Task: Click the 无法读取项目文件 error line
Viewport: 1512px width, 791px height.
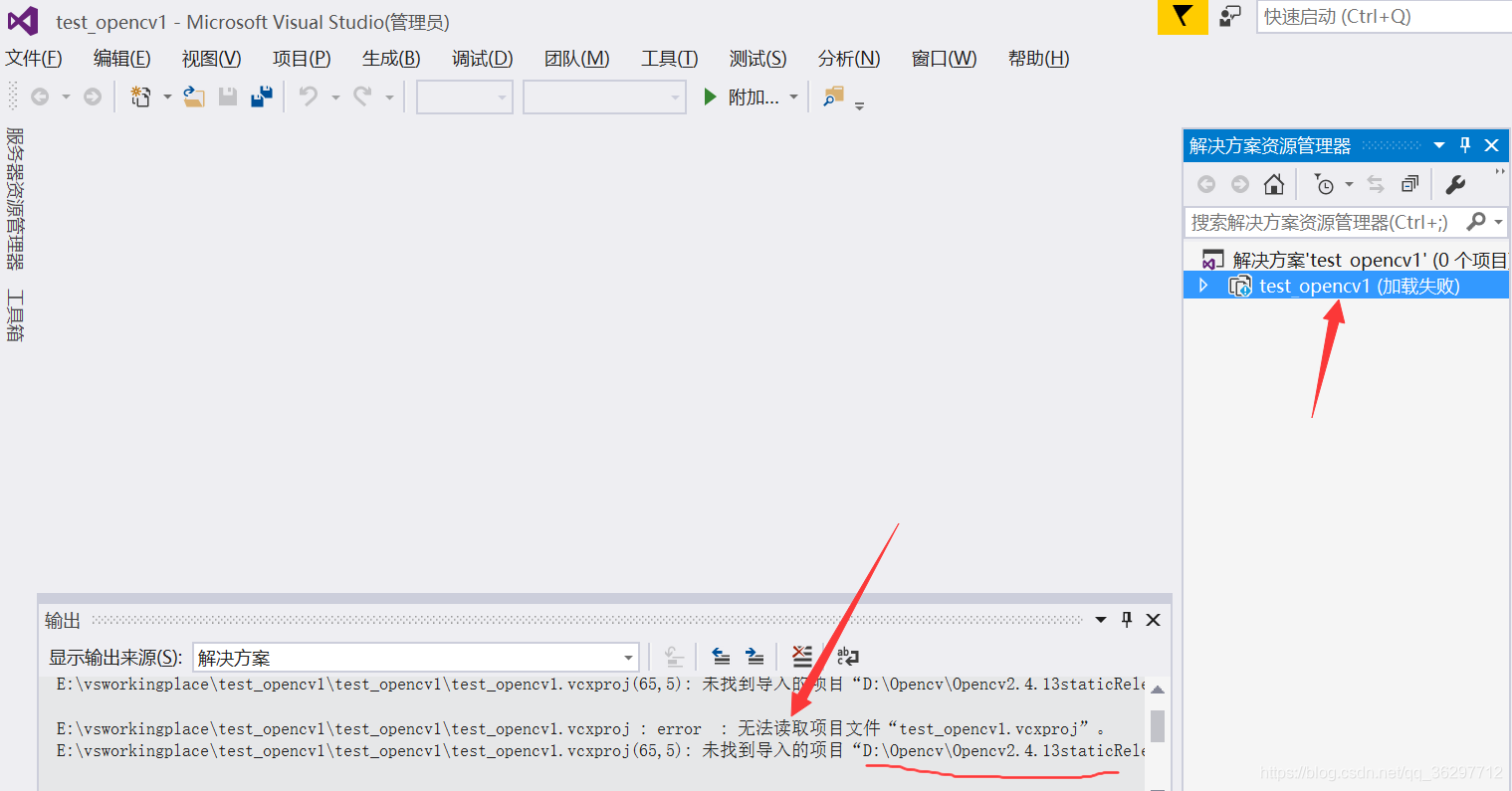Action: (x=580, y=728)
